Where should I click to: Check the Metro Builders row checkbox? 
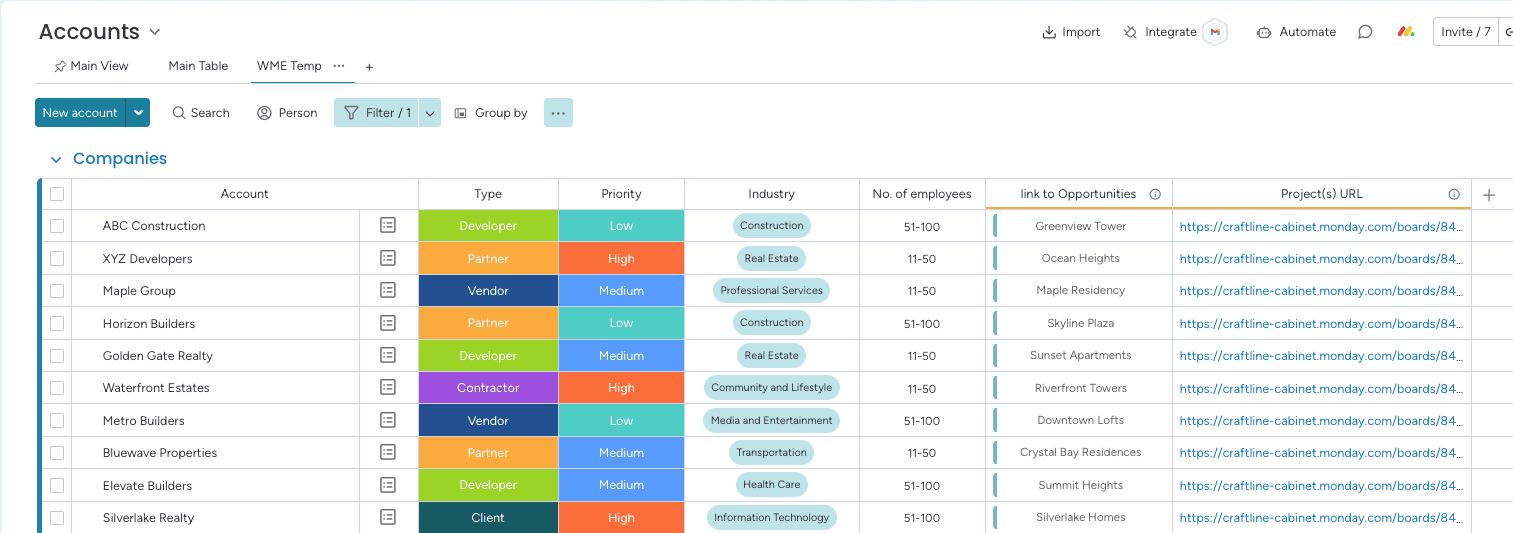[57, 420]
